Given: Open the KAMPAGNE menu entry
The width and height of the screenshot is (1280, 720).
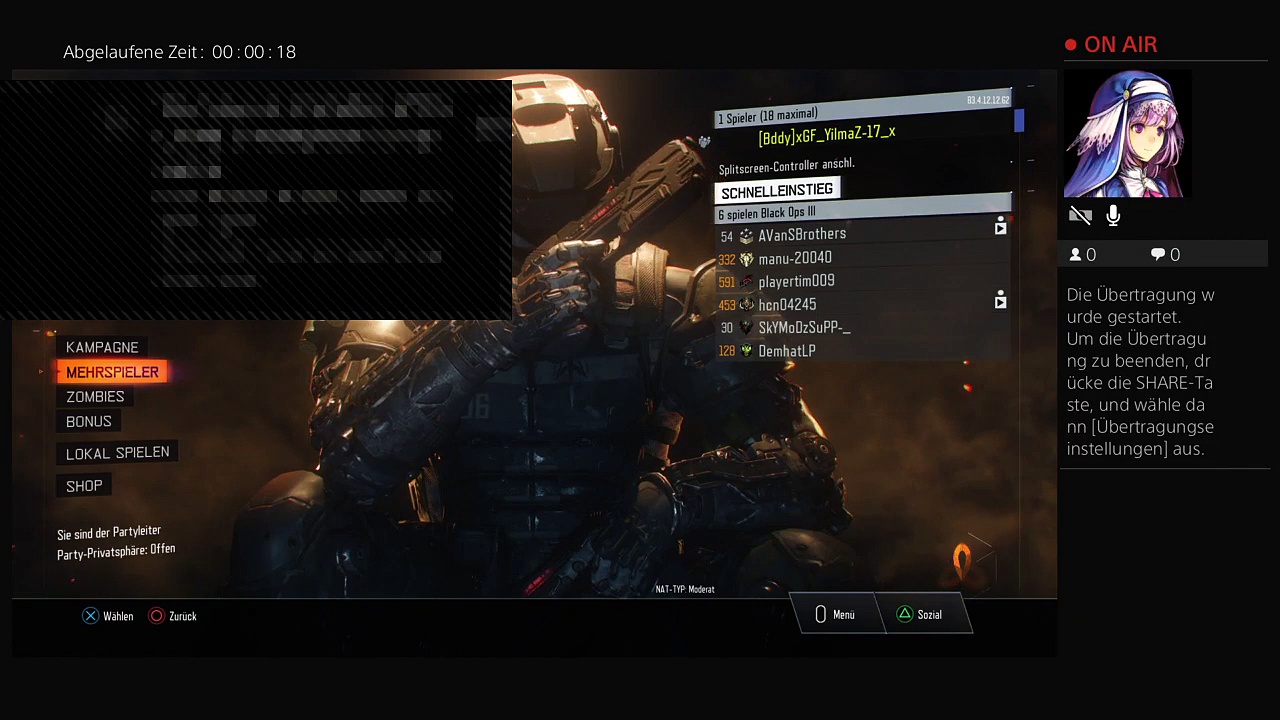Looking at the screenshot, I should (102, 347).
